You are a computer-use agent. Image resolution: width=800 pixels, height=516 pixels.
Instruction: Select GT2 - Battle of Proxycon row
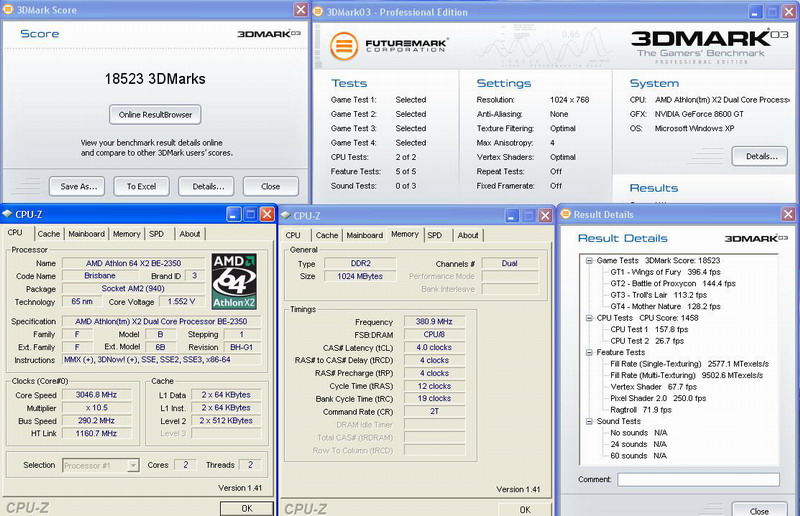click(673, 283)
